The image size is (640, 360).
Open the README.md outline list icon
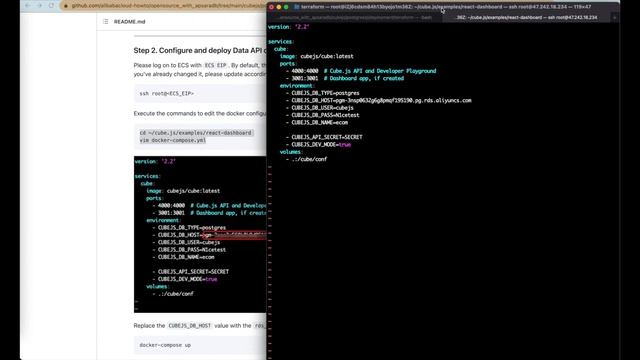click(106, 22)
